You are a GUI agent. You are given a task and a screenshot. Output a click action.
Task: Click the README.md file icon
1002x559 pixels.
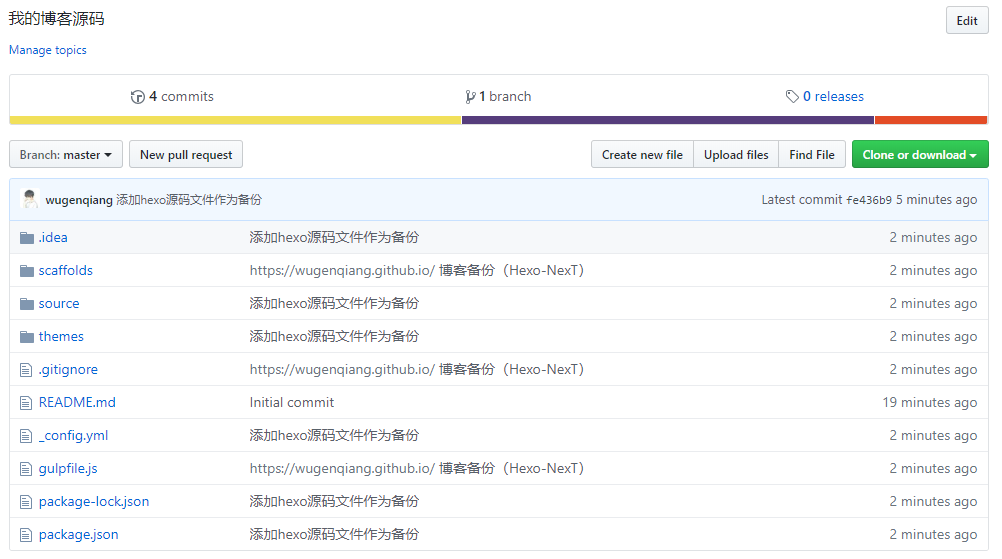pos(27,403)
